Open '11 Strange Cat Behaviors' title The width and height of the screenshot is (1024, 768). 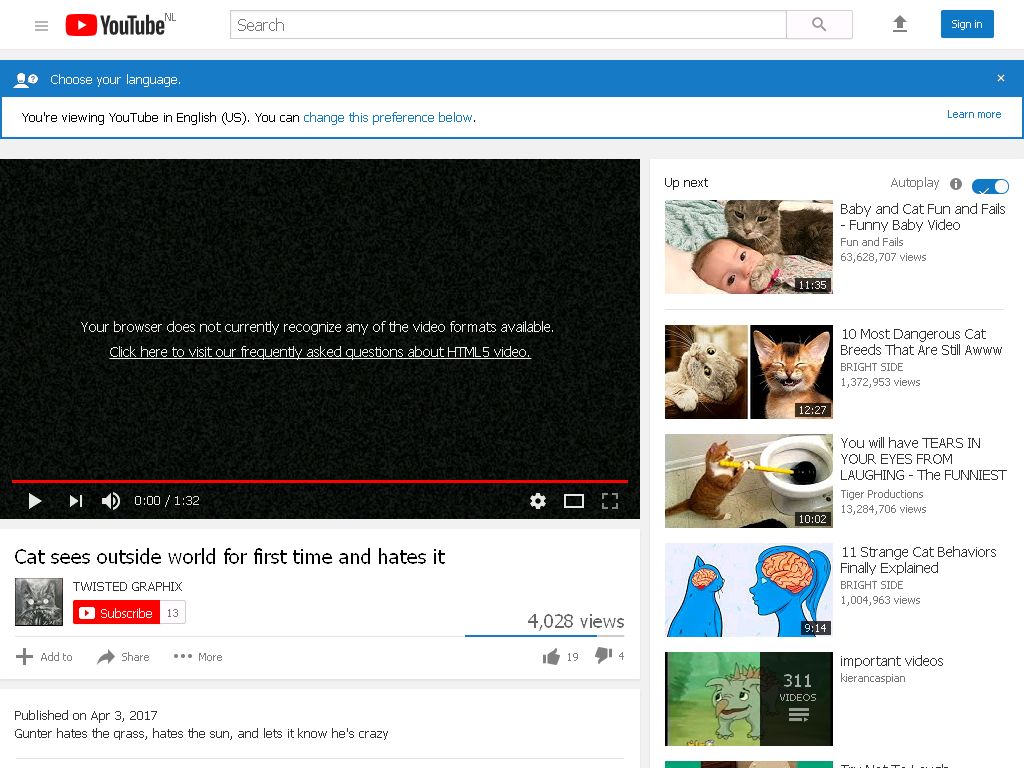point(918,560)
